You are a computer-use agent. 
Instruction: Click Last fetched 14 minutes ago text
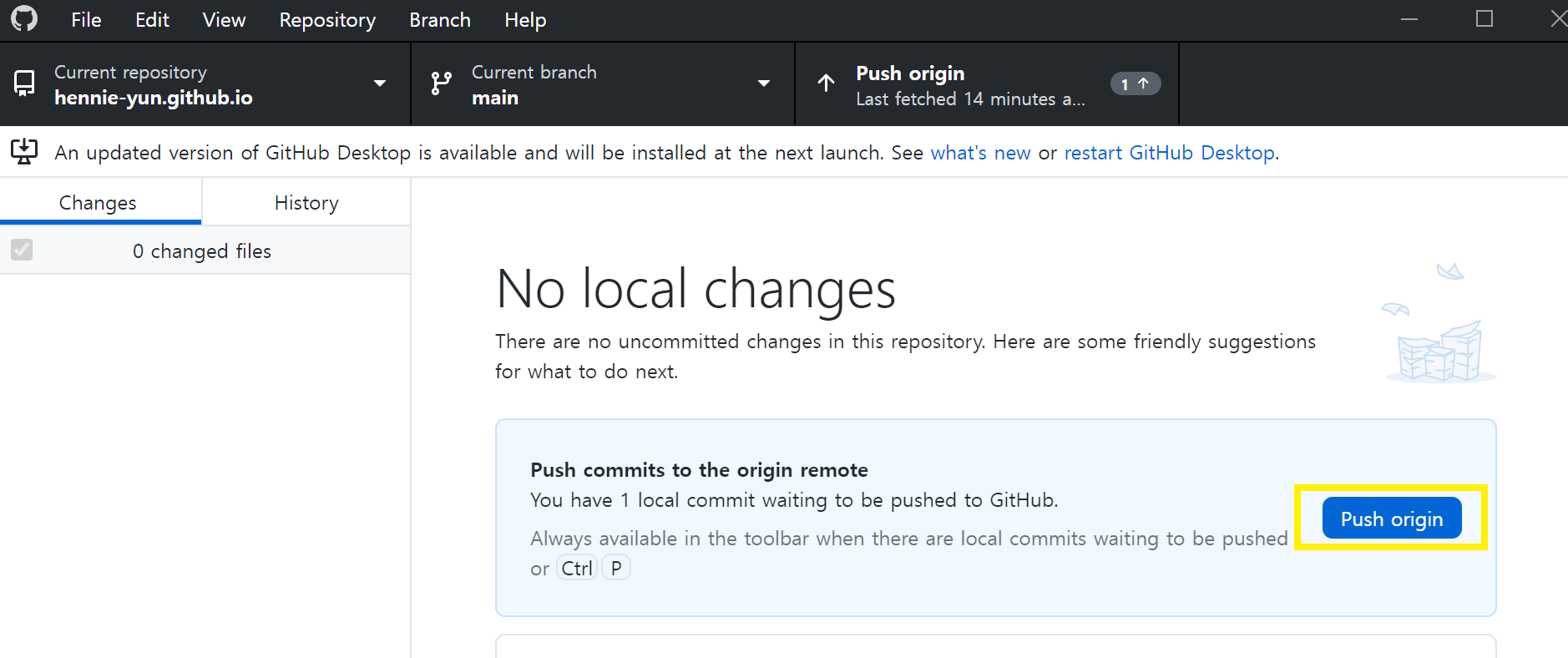[970, 99]
